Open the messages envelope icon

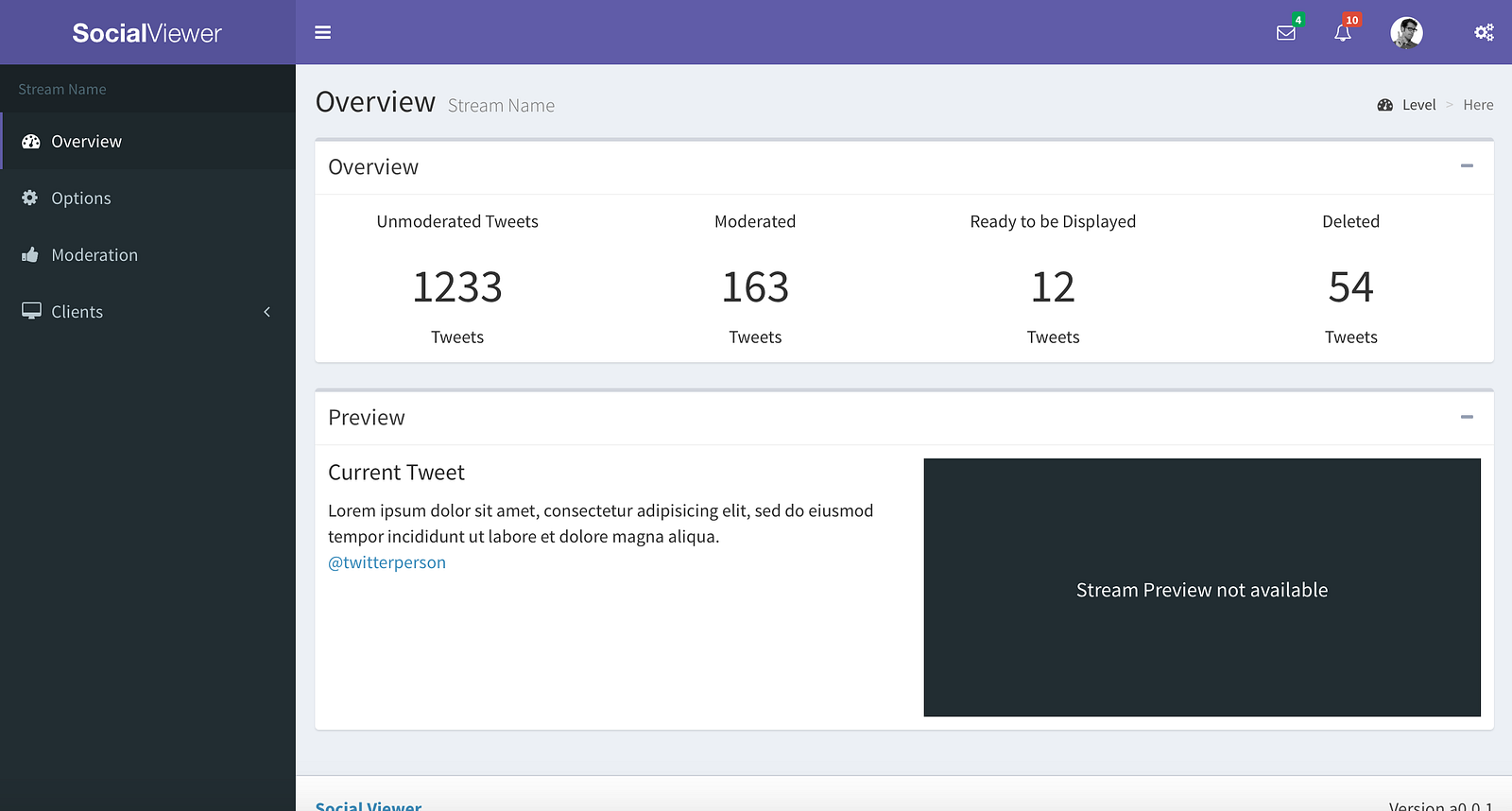[x=1286, y=33]
